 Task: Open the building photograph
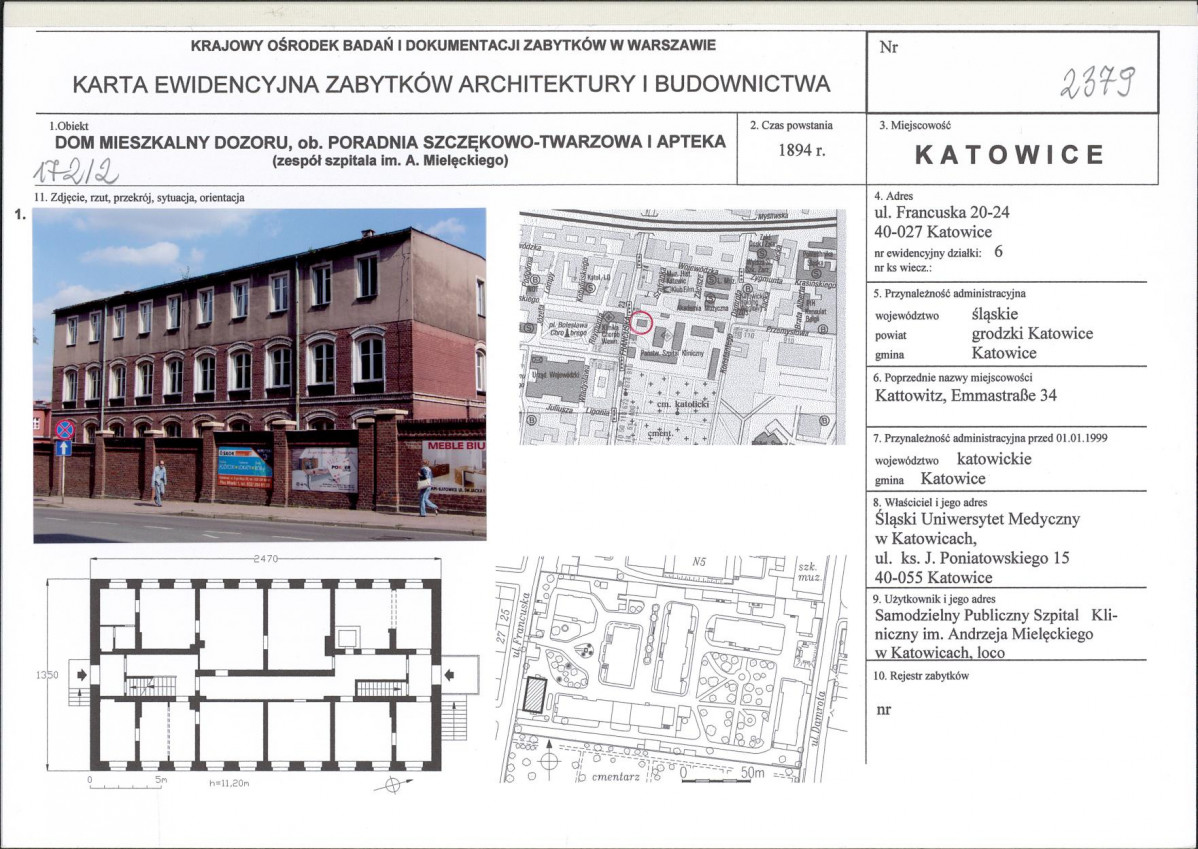click(259, 374)
